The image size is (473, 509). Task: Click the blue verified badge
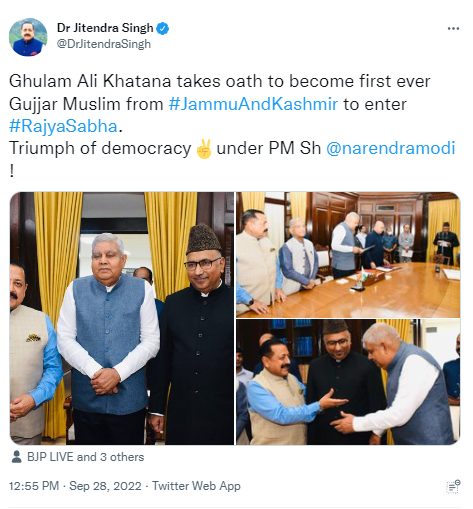pos(163,29)
